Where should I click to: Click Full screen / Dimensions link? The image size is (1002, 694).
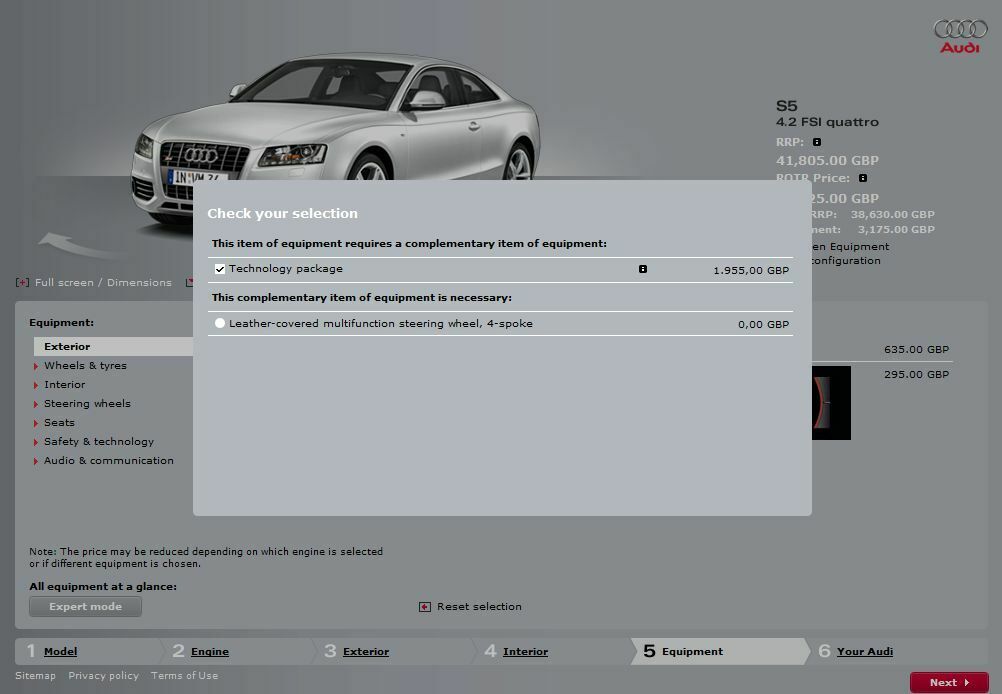pos(103,282)
